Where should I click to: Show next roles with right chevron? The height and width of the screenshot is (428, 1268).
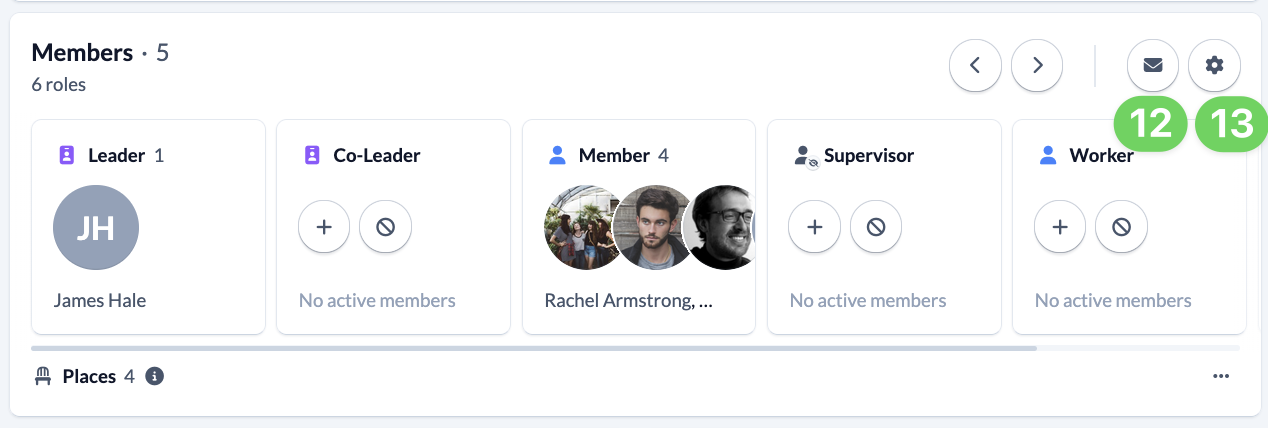[x=1037, y=66]
